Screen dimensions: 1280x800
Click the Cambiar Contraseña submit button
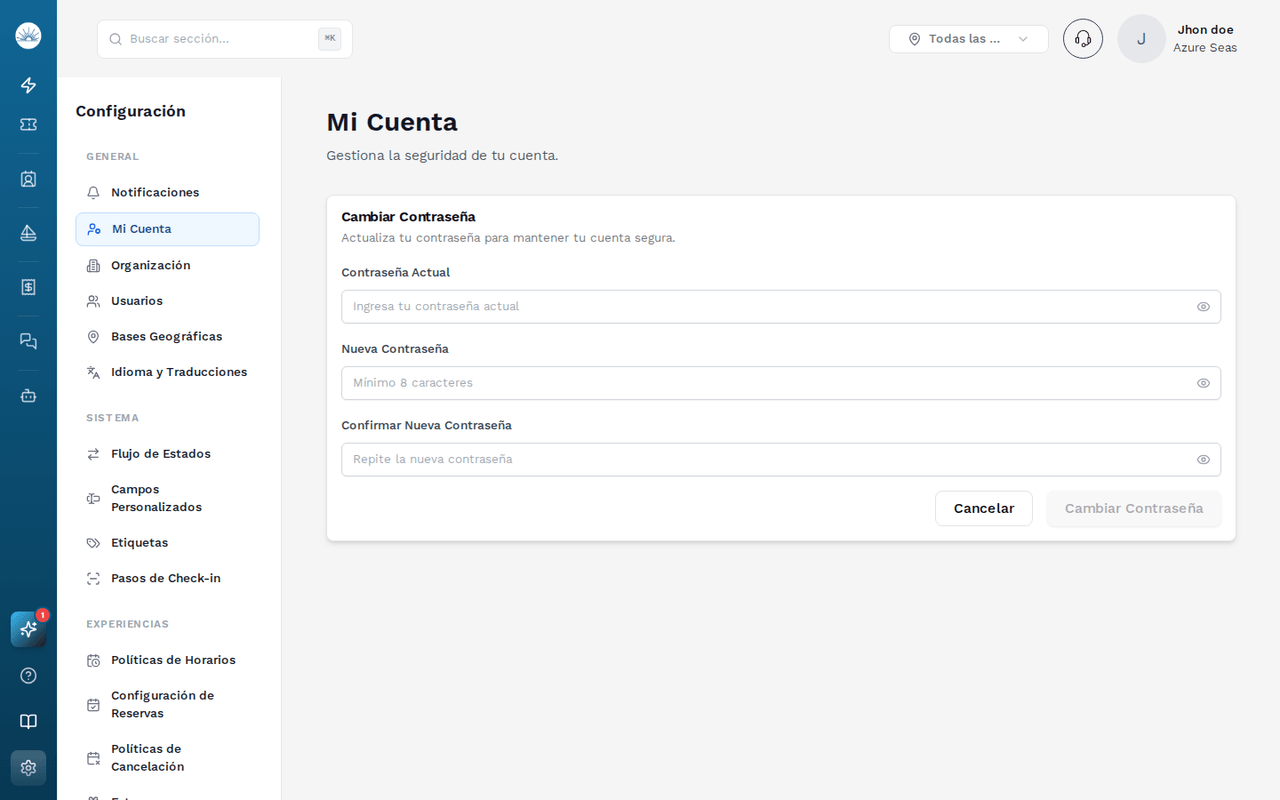coord(1134,508)
